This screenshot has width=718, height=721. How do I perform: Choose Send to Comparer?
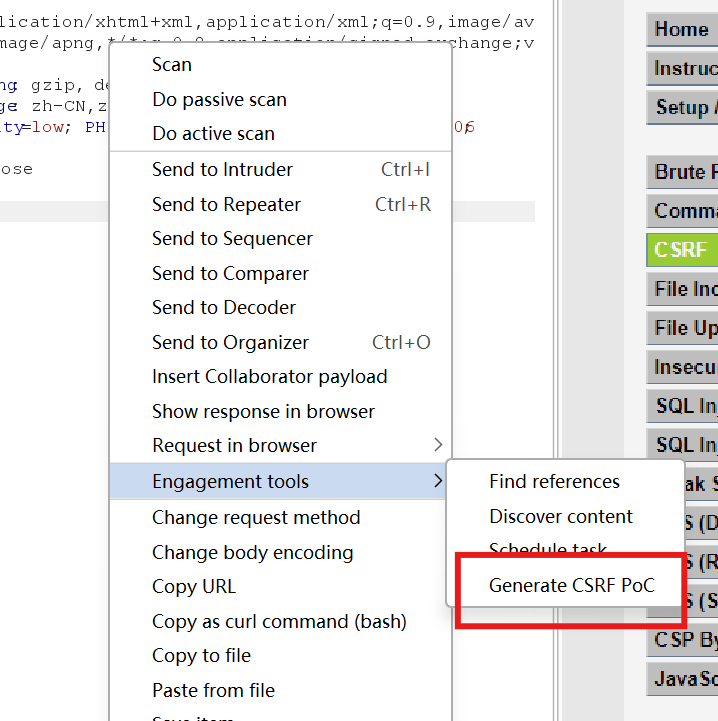pyautogui.click(x=230, y=274)
